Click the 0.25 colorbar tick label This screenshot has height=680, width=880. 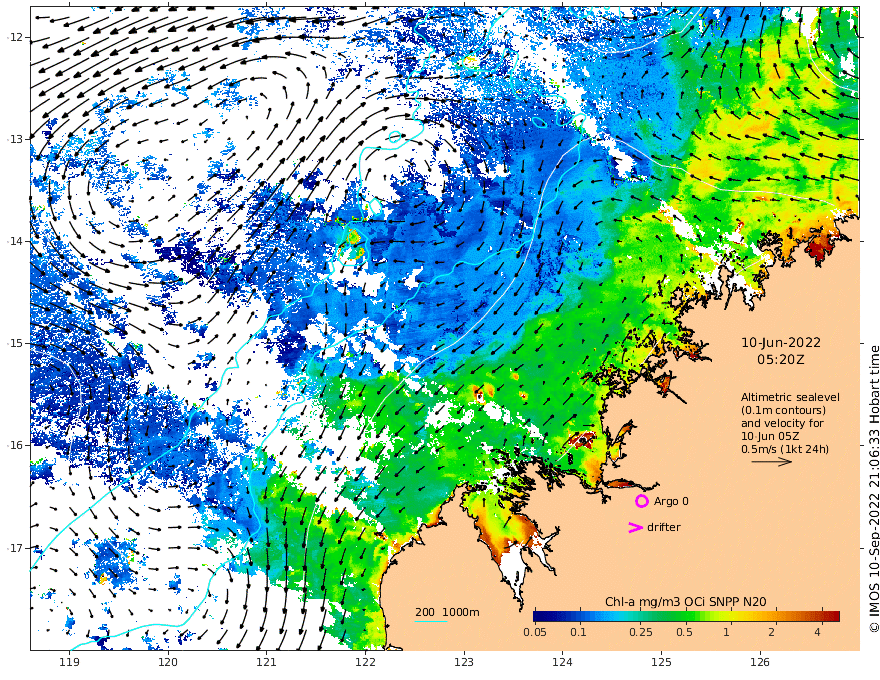[x=641, y=632]
